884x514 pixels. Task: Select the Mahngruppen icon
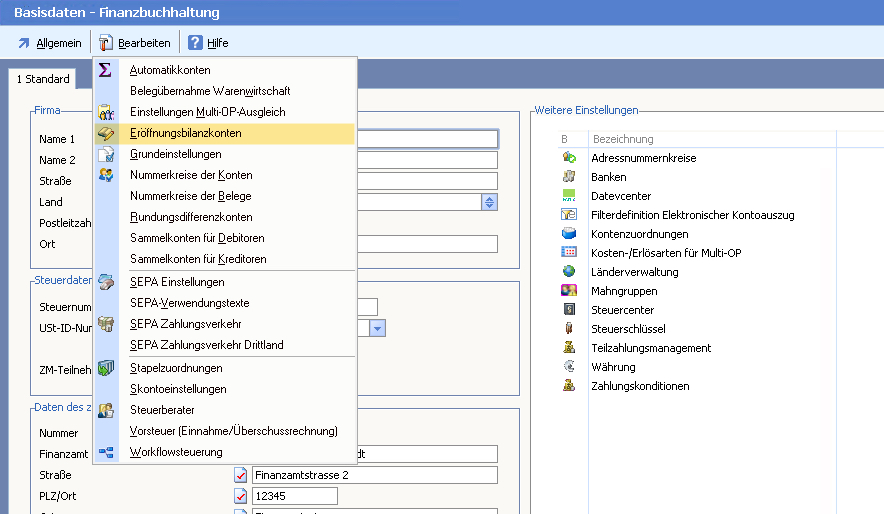click(x=569, y=291)
